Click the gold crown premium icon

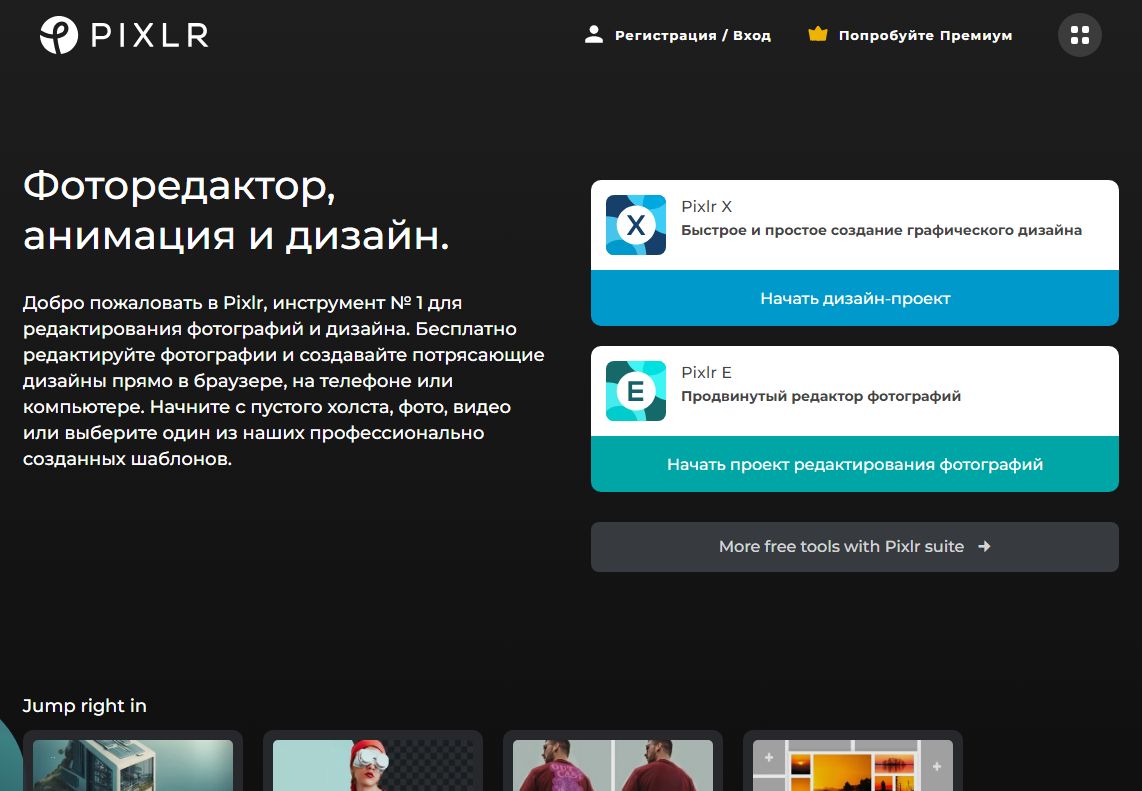pyautogui.click(x=818, y=34)
